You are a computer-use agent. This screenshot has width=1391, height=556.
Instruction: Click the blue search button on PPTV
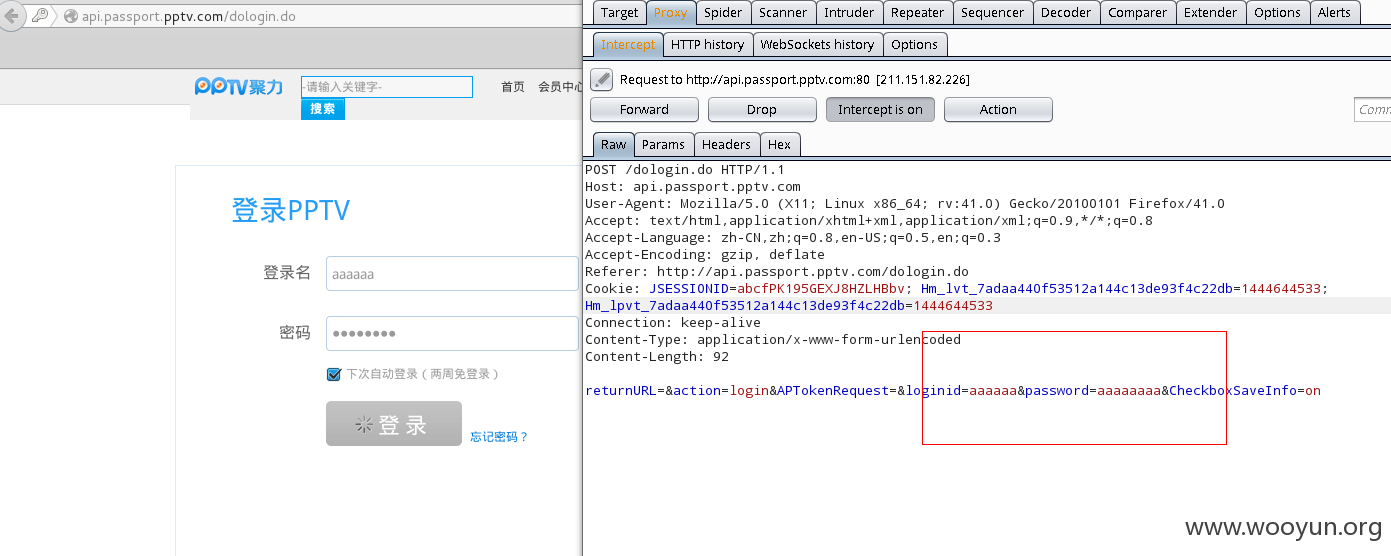tap(322, 109)
